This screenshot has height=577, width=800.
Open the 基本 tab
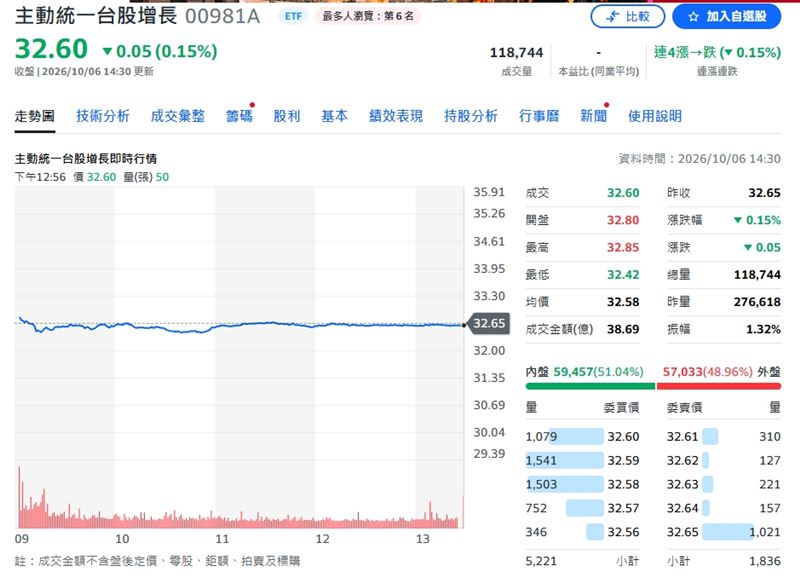[335, 116]
